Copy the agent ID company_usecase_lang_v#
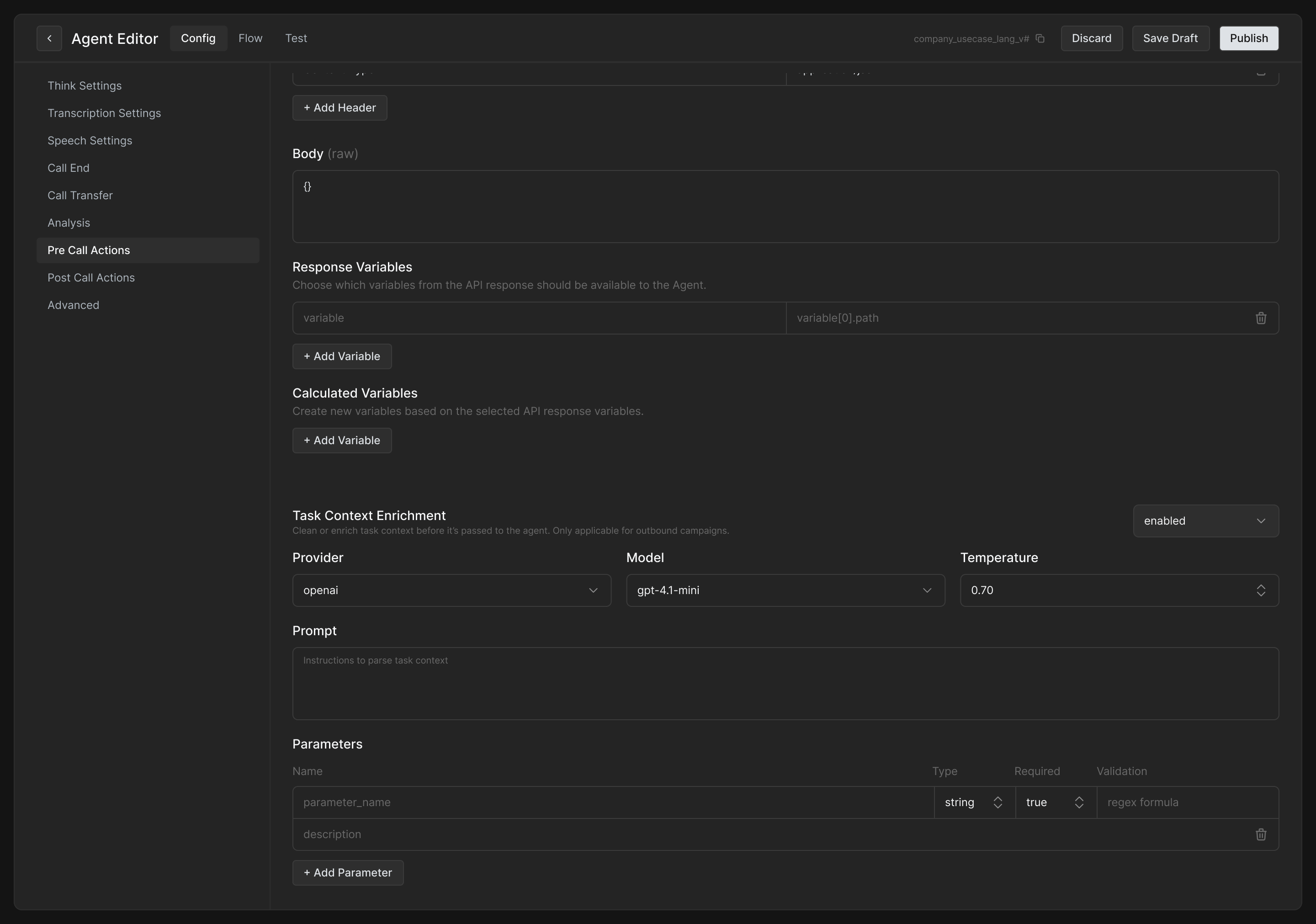 coord(1040,39)
